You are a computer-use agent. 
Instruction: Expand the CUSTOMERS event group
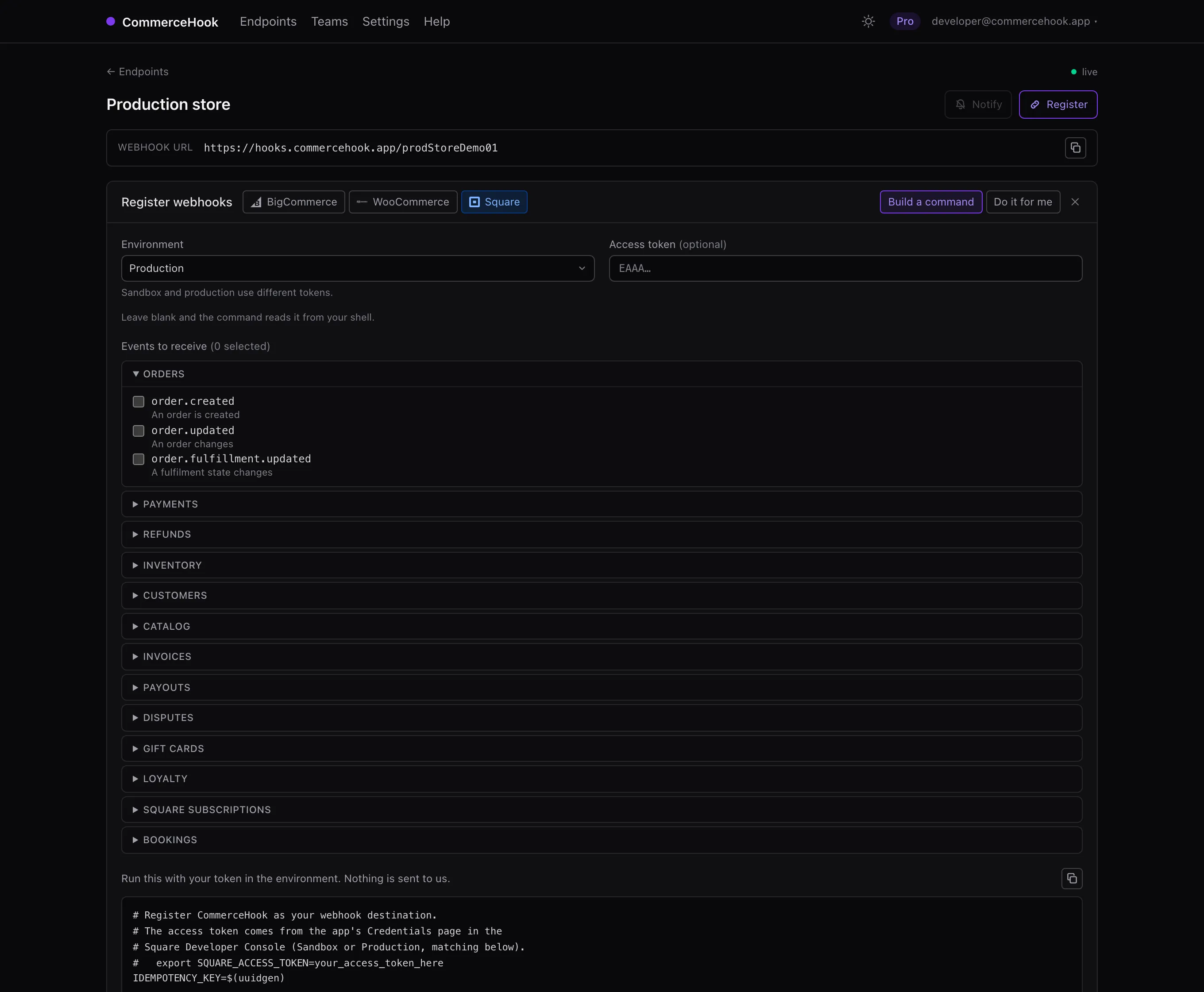point(602,596)
